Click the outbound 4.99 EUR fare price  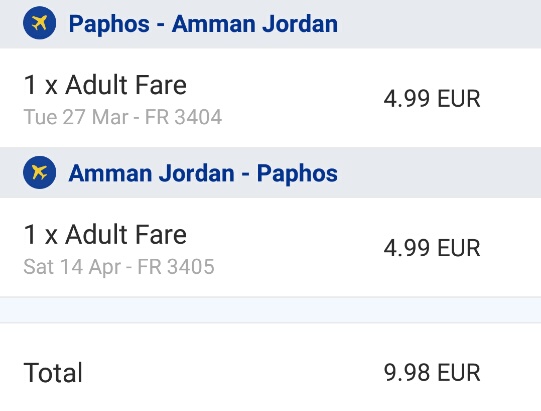(x=432, y=98)
